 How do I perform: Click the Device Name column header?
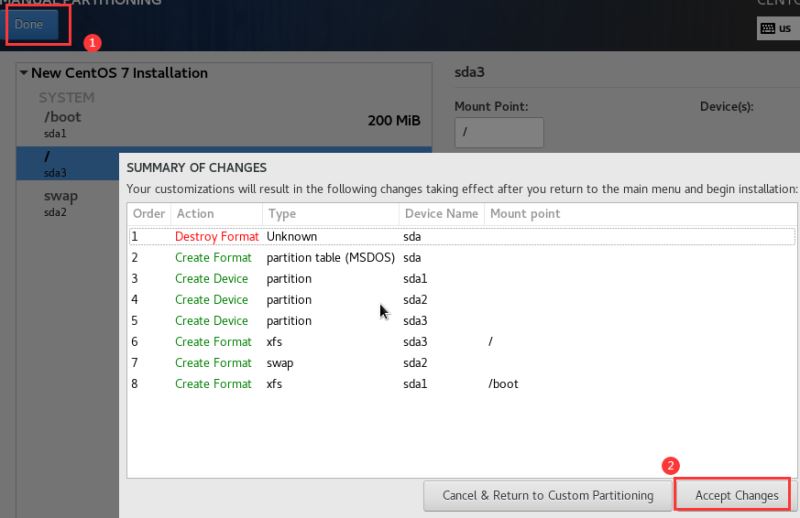click(440, 214)
